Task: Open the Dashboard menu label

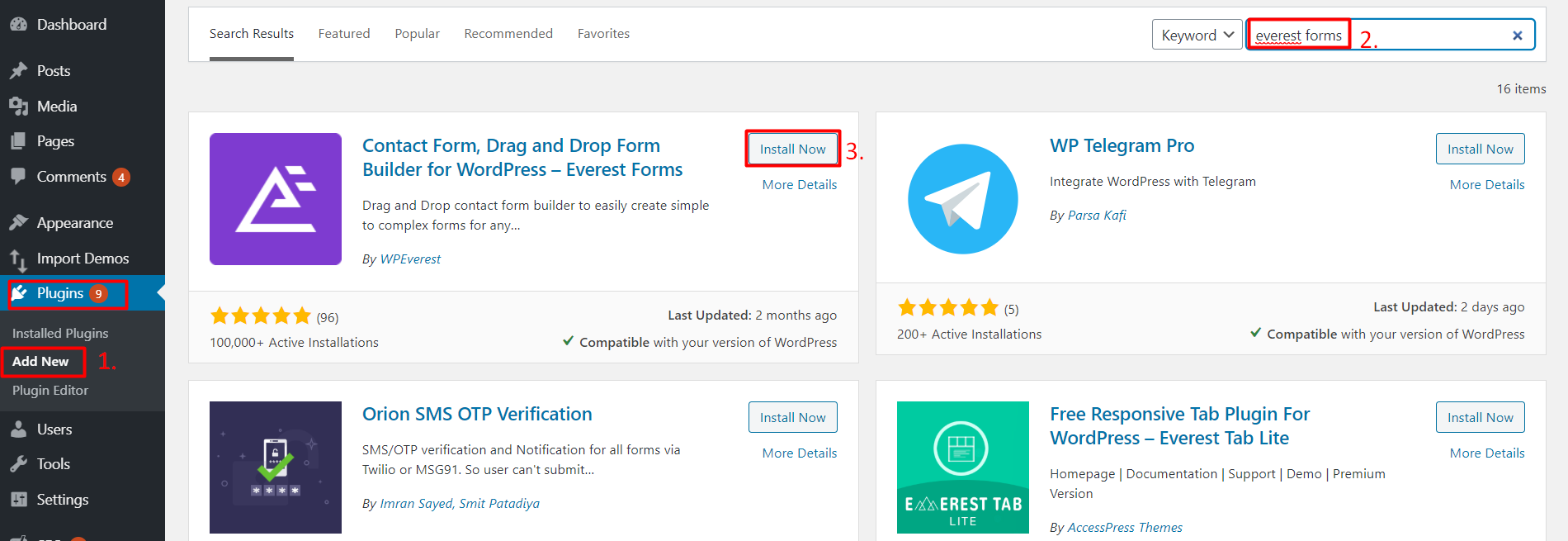Action: pos(72,25)
